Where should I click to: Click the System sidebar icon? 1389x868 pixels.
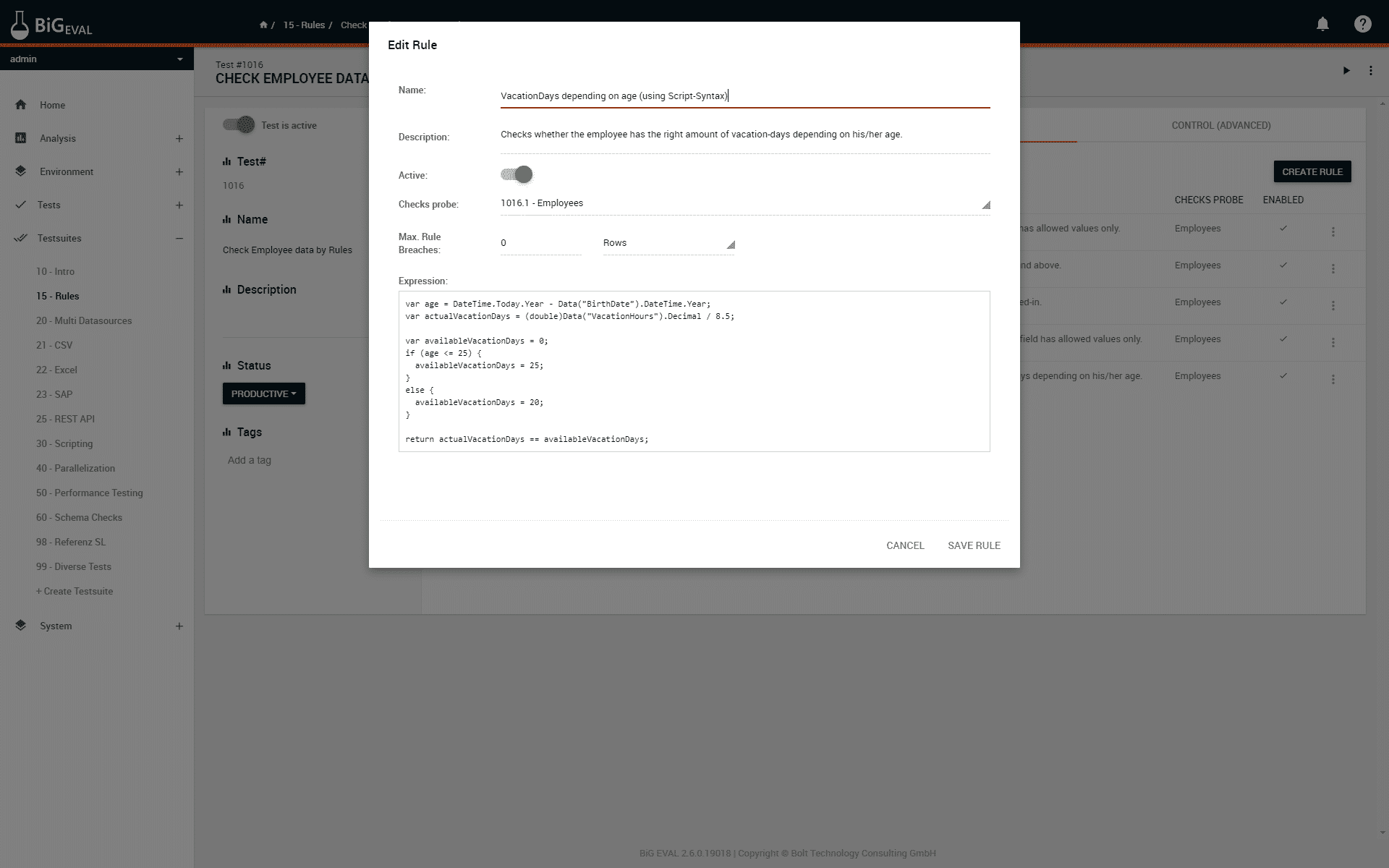[x=21, y=626]
